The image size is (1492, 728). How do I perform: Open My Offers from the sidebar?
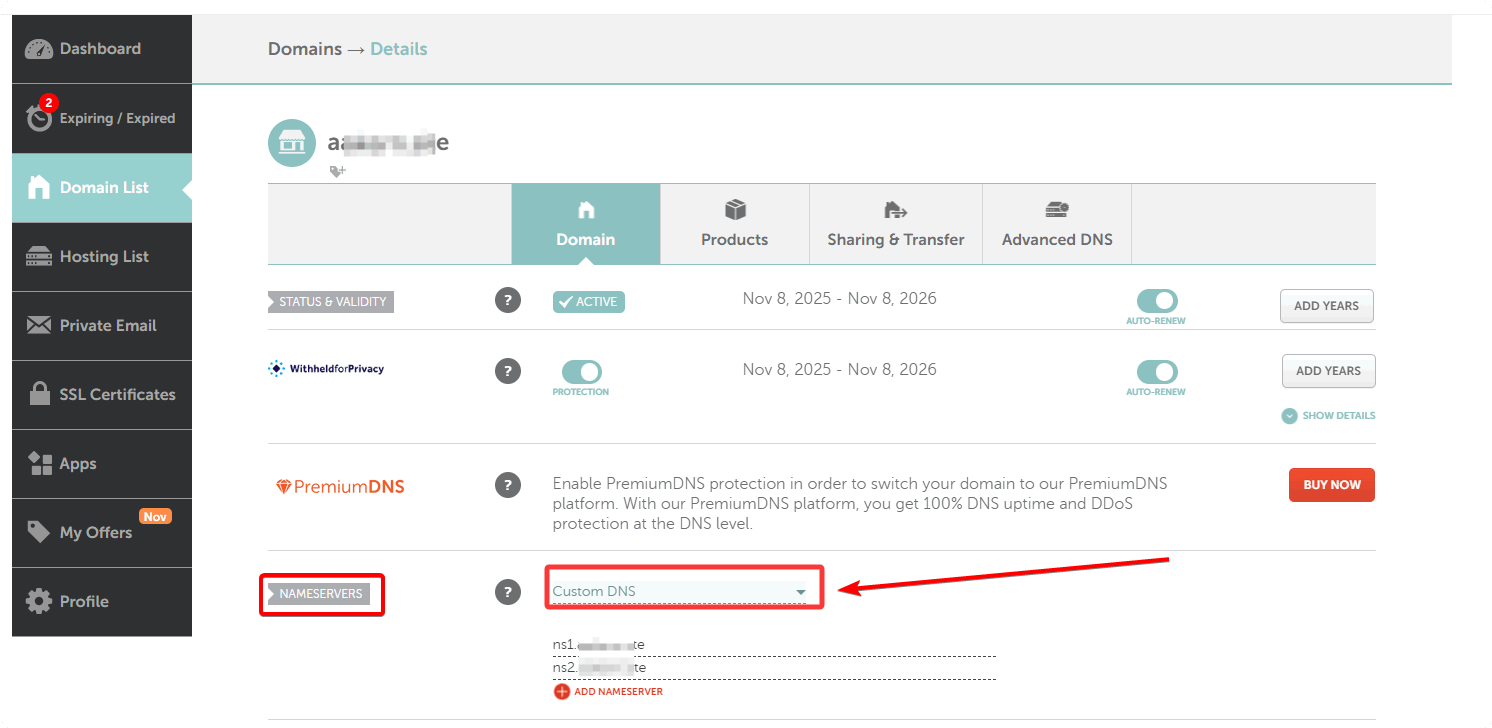point(102,532)
